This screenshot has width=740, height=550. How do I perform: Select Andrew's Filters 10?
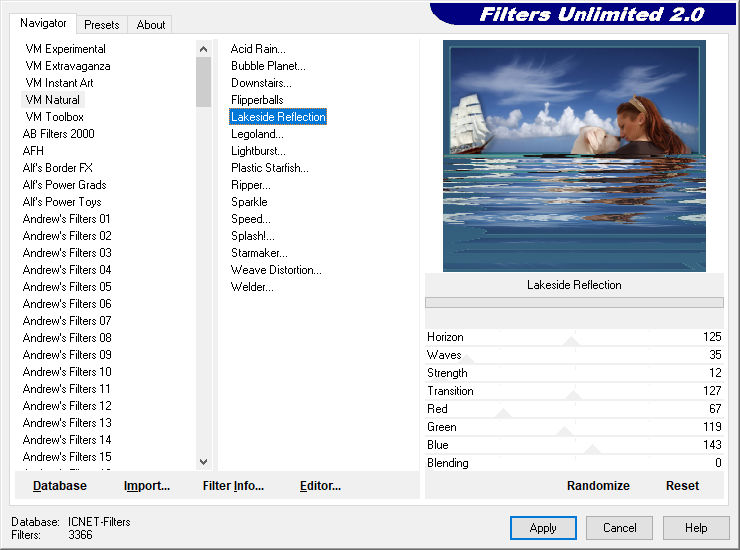point(67,372)
